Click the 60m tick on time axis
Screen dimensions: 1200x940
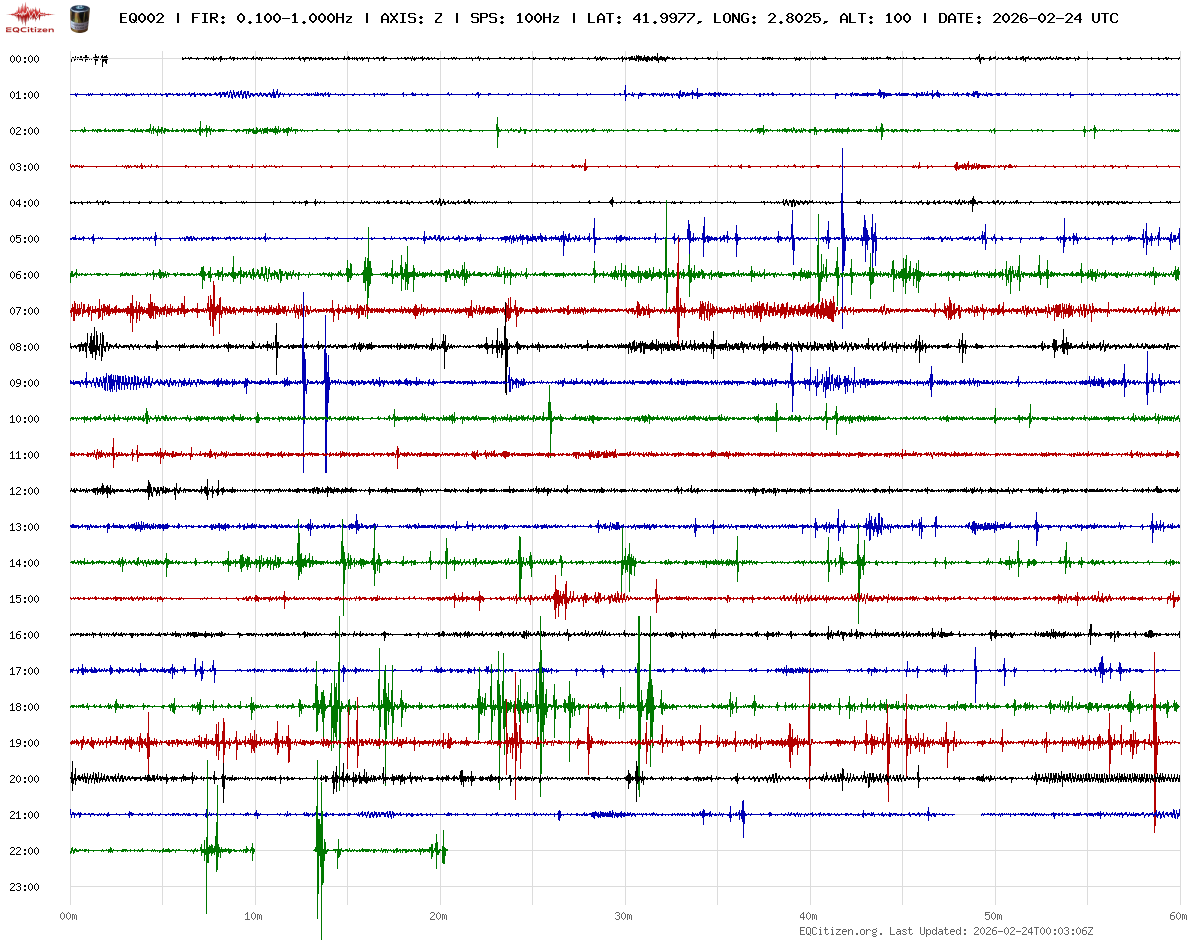[x=1179, y=916]
